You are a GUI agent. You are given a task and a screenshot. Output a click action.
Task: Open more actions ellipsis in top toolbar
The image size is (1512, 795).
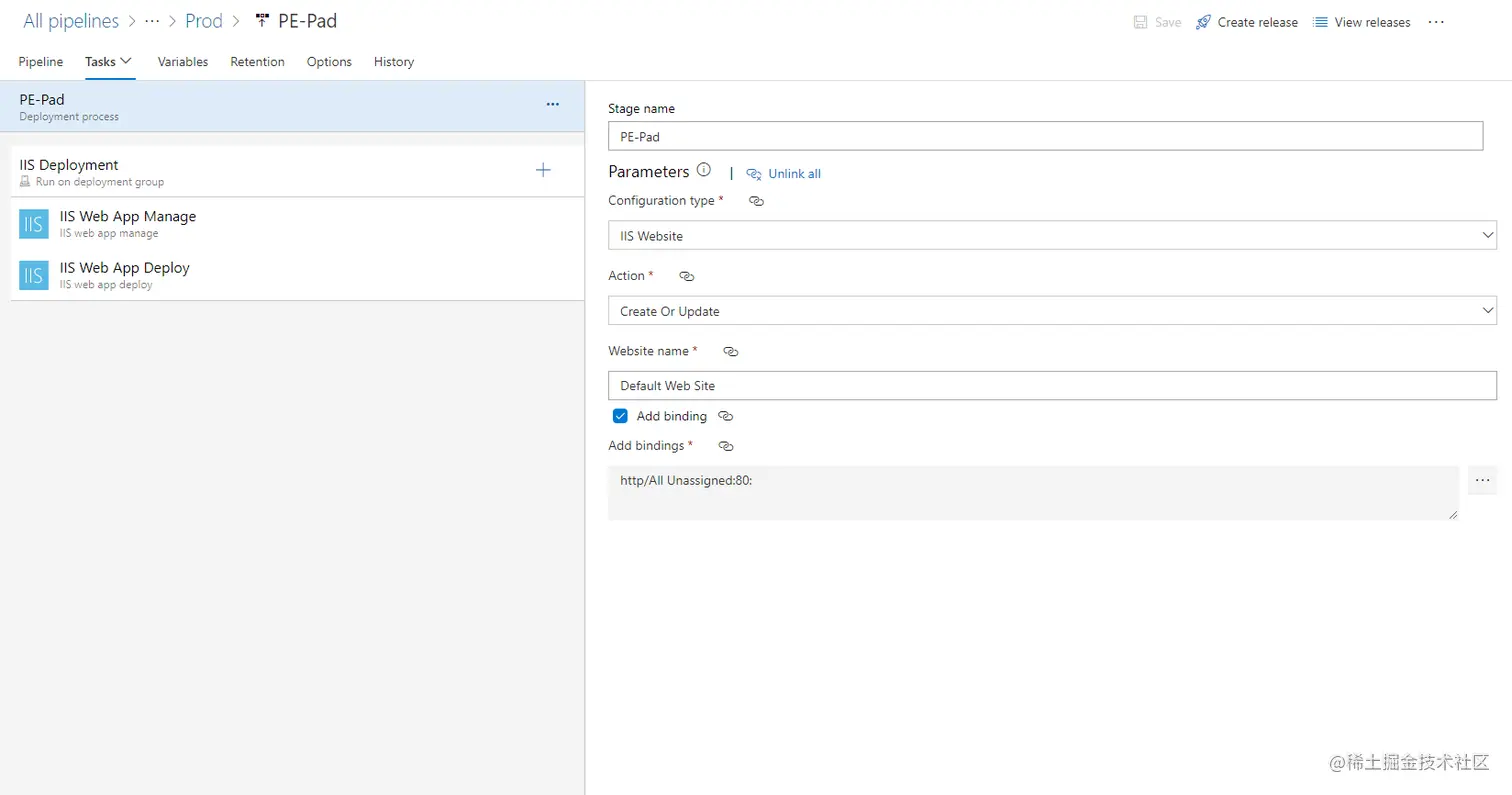(1436, 22)
